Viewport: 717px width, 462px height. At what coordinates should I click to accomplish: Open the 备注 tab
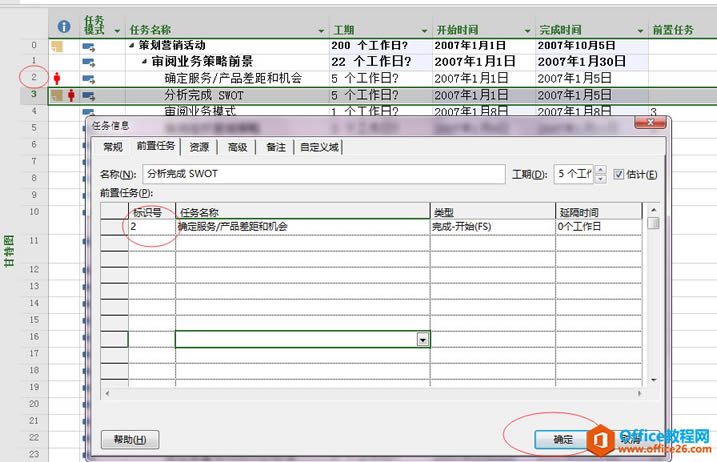[x=275, y=147]
